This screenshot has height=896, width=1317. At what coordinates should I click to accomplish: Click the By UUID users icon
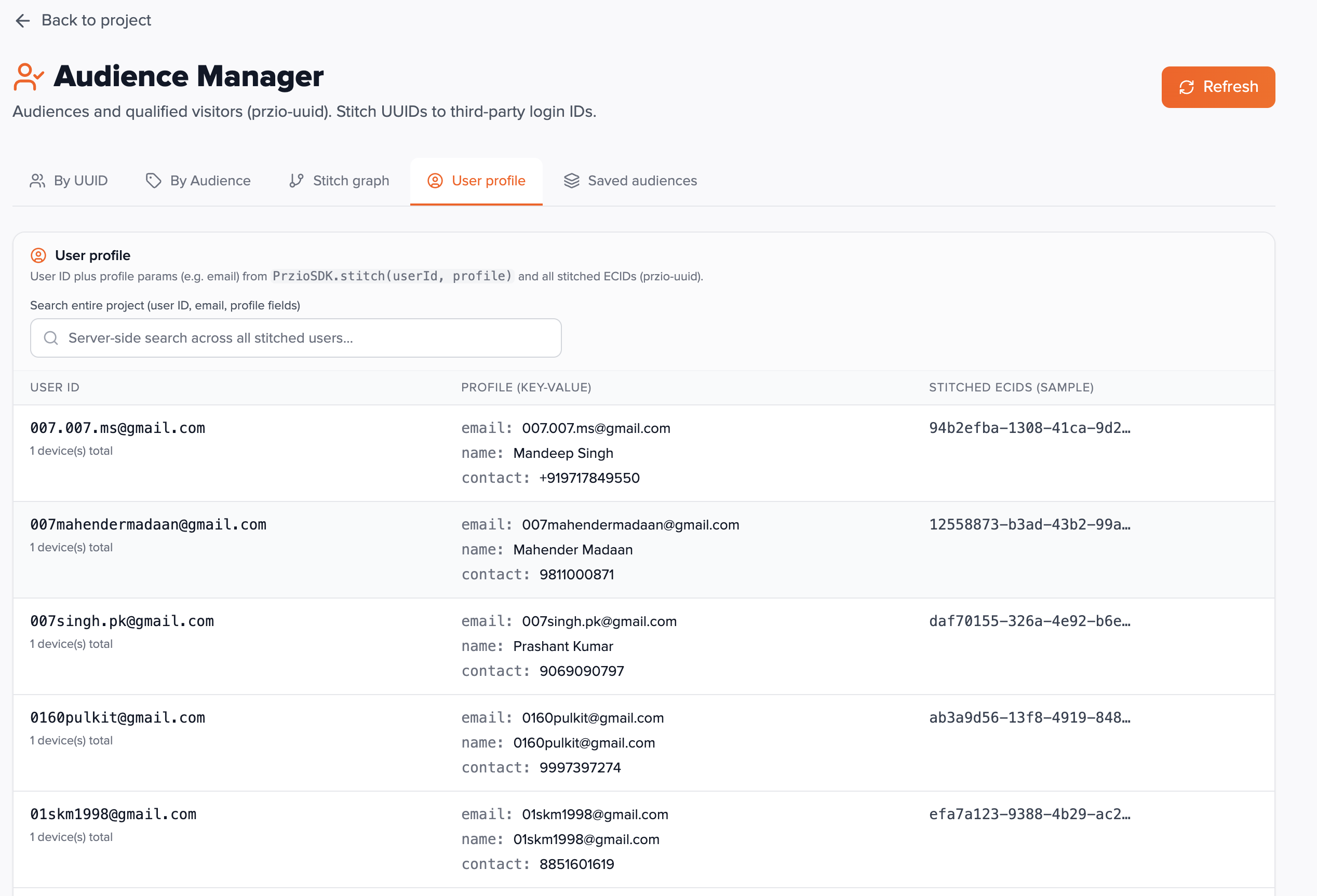(37, 181)
